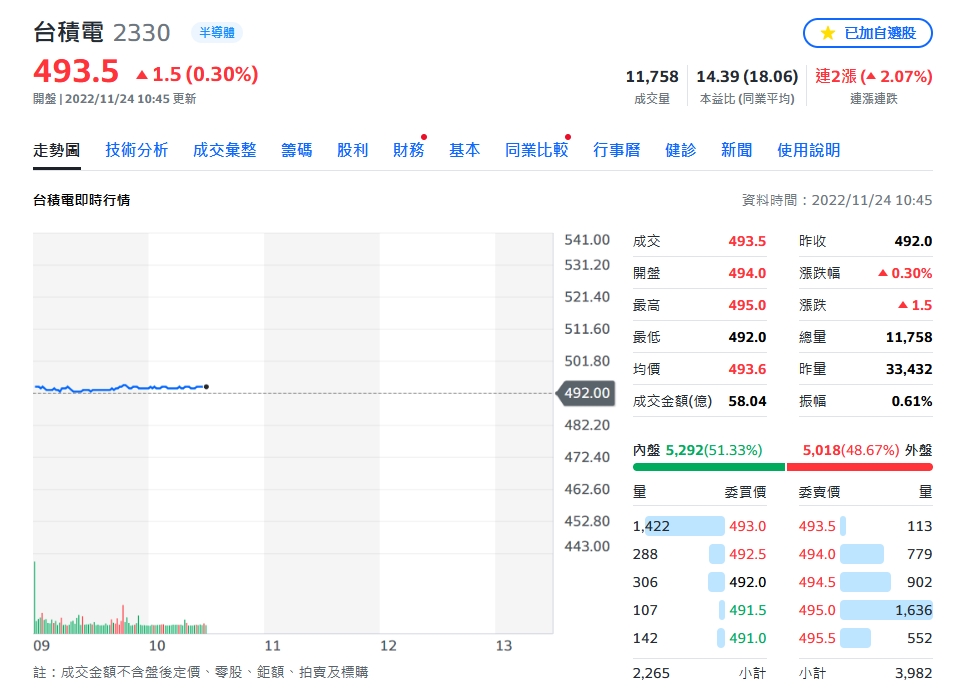The width and height of the screenshot is (963, 697).
Task: Click the 連2漲 streak indicator
Action: point(873,77)
